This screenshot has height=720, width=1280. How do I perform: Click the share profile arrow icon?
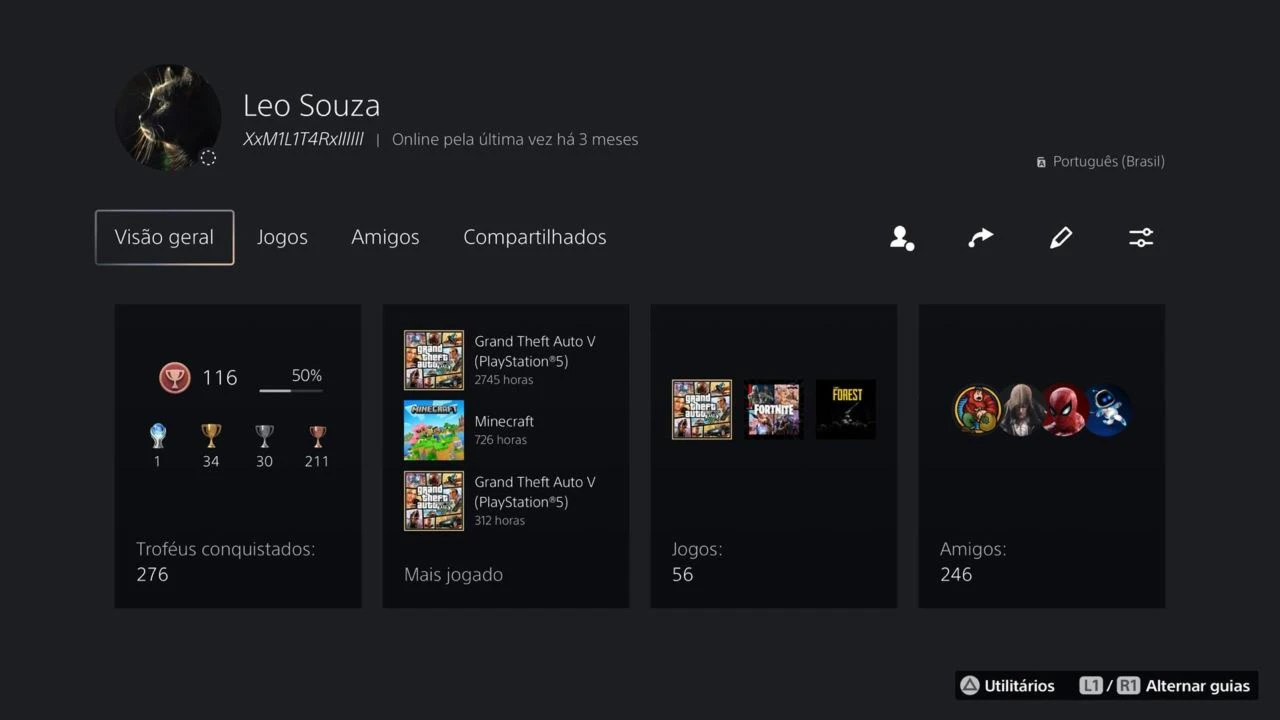(x=981, y=238)
